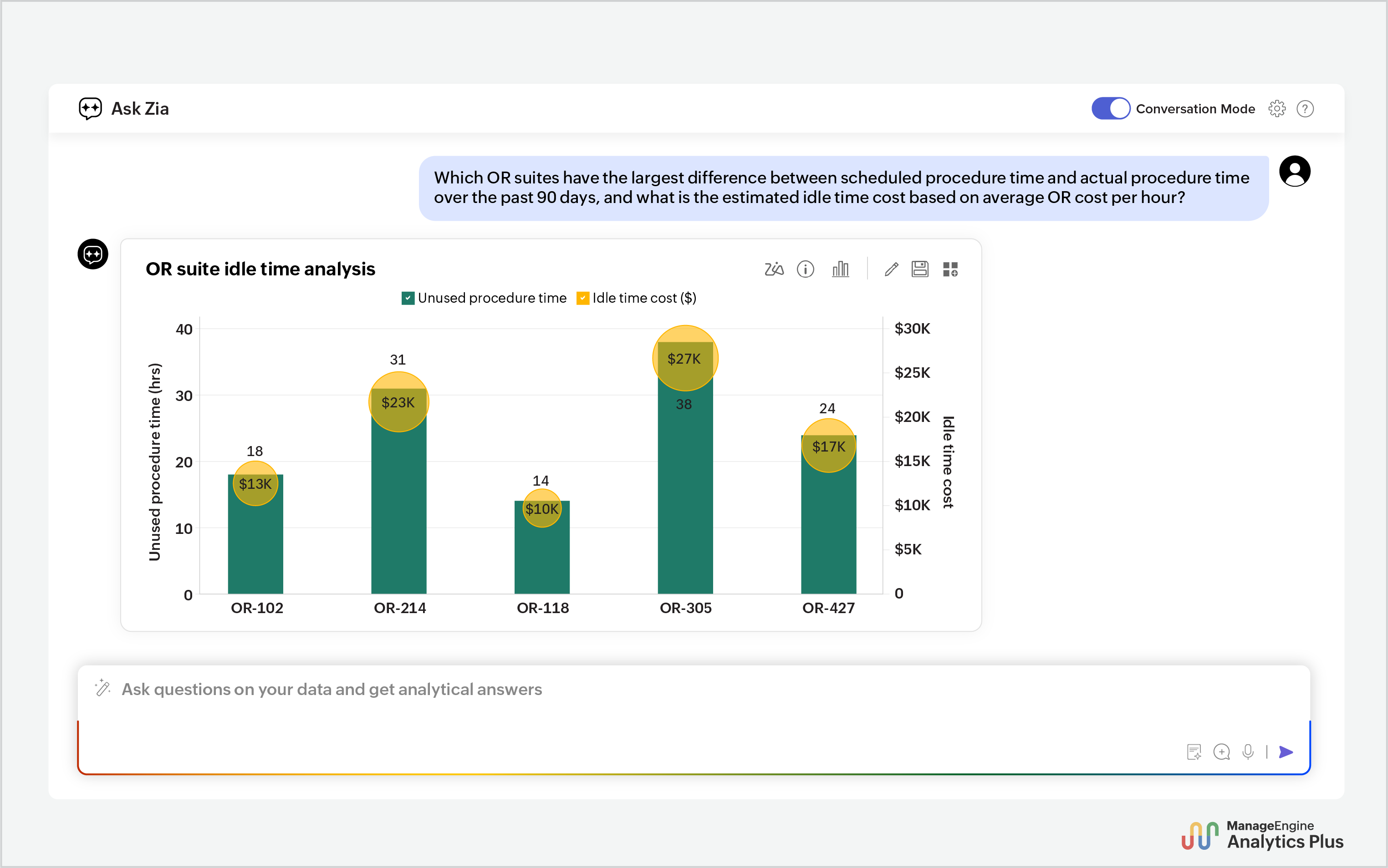Activate the microphone voice input
The image size is (1388, 868).
click(x=1248, y=752)
